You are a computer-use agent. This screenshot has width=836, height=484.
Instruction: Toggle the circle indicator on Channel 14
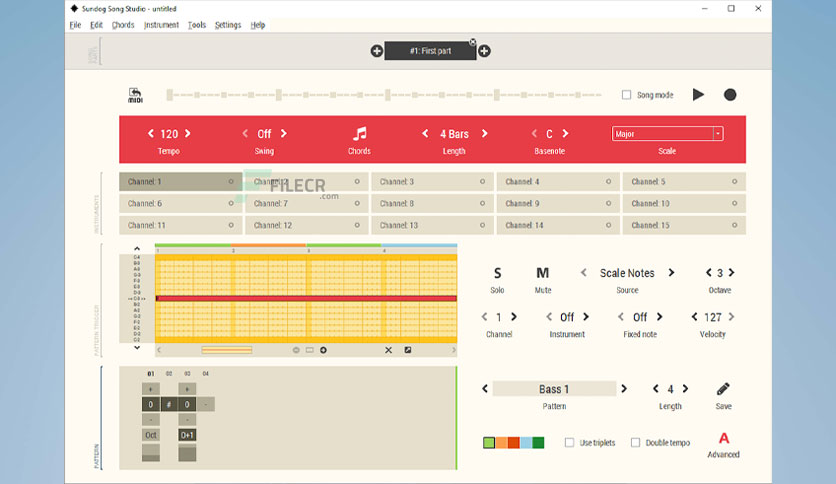click(608, 225)
